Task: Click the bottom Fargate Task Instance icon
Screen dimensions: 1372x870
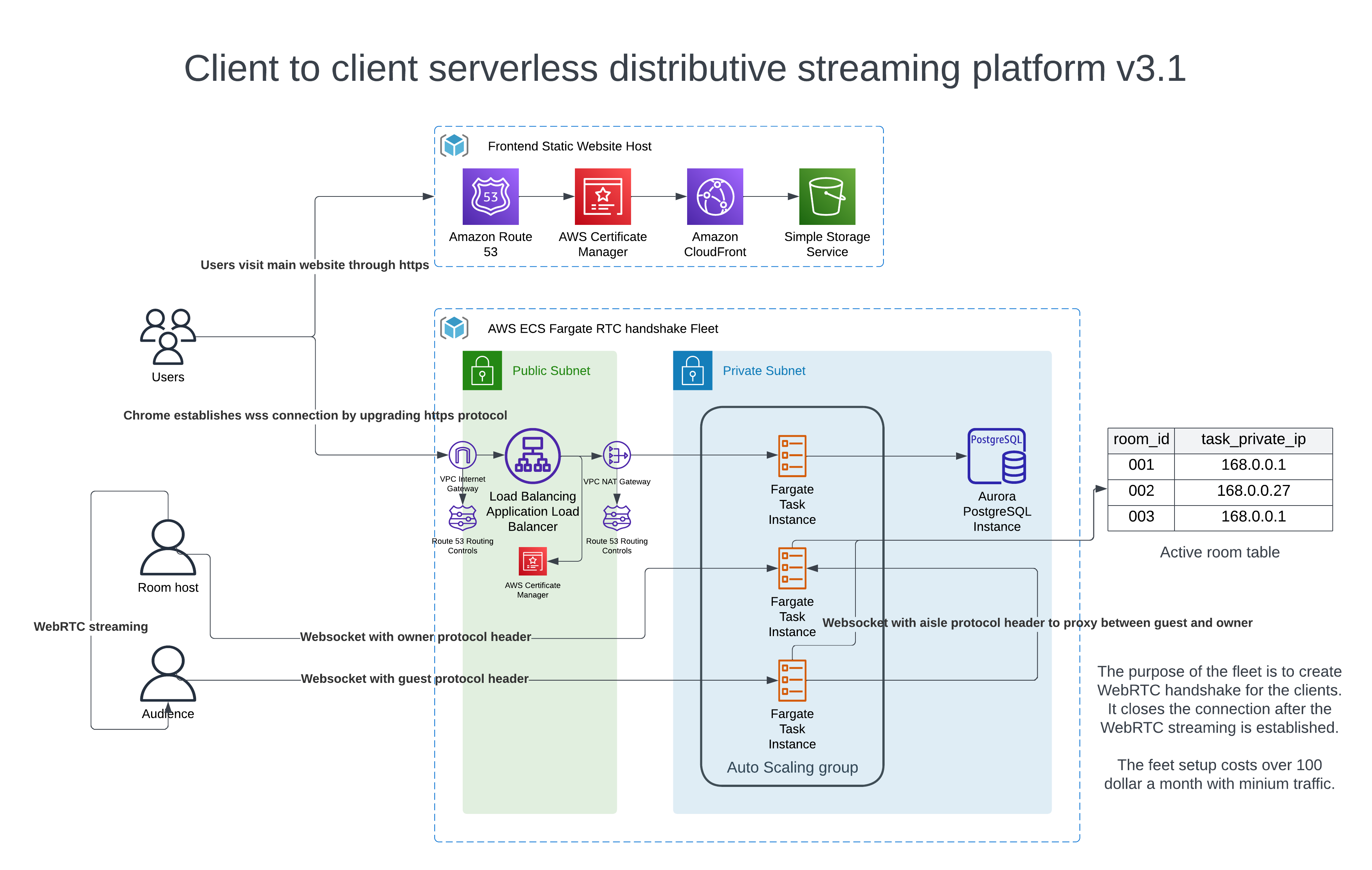Action: (x=792, y=680)
